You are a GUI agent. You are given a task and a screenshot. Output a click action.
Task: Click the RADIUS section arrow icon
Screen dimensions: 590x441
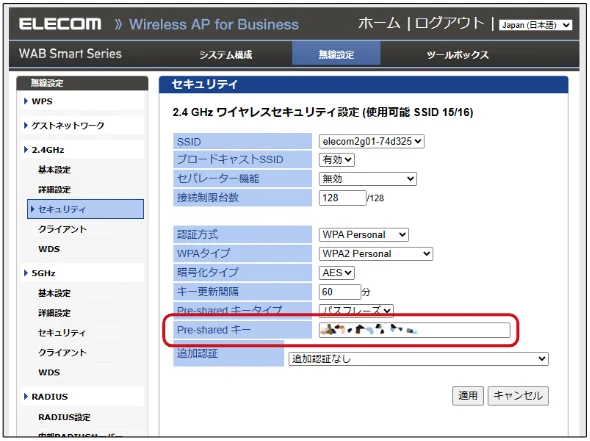26,396
